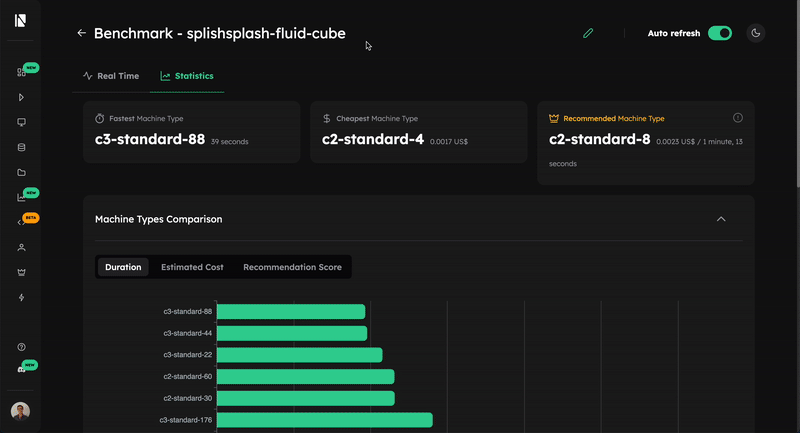Switch to the Real Time tab
The width and height of the screenshot is (800, 433).
pos(111,76)
